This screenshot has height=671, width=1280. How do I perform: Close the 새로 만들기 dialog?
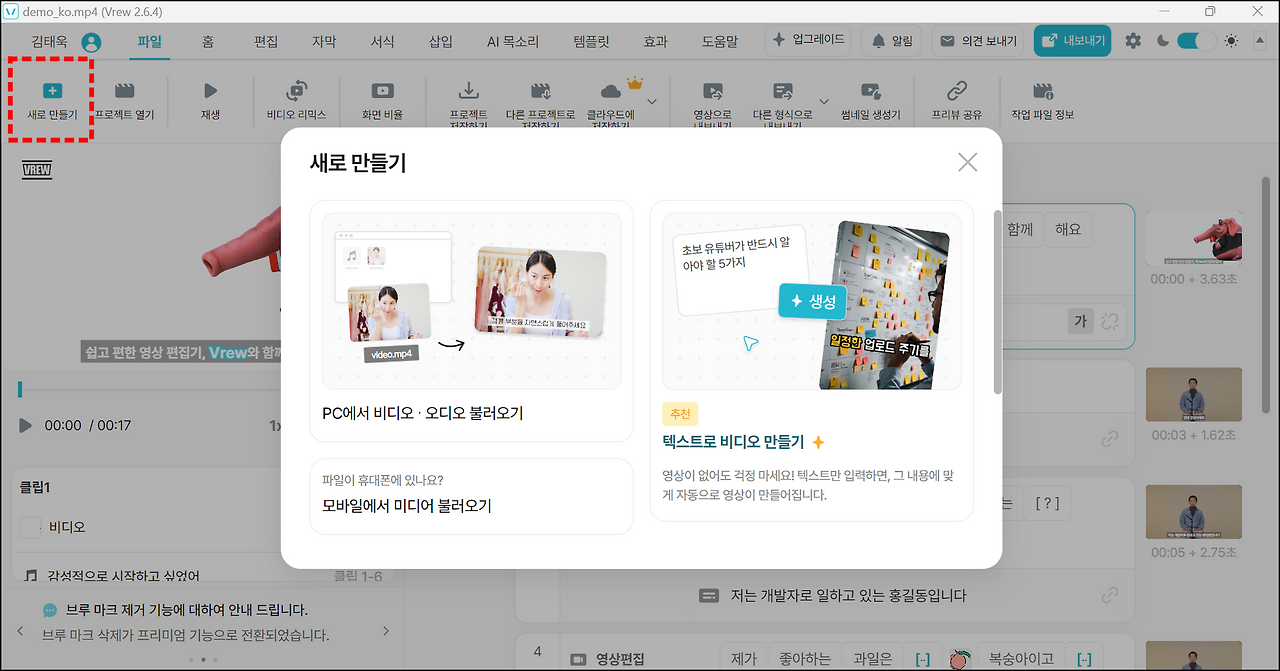[x=967, y=162]
